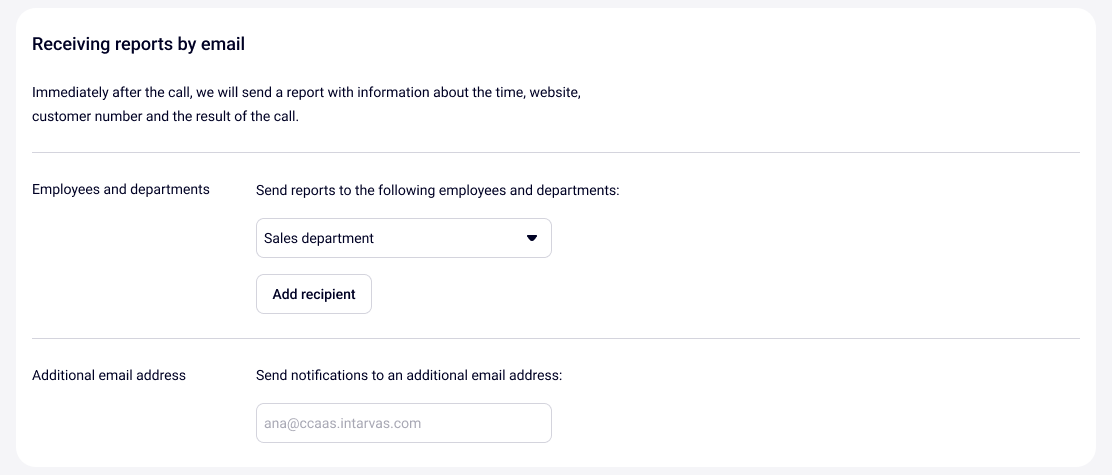This screenshot has width=1112, height=475.
Task: Click the 'Sales department' selected value text
Action: (x=319, y=239)
